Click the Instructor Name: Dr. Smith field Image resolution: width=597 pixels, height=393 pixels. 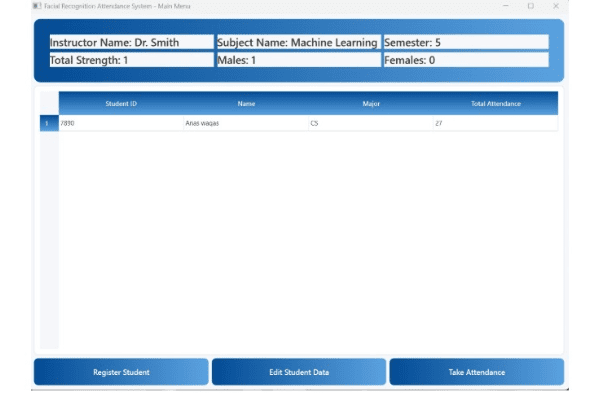pyautogui.click(x=132, y=42)
